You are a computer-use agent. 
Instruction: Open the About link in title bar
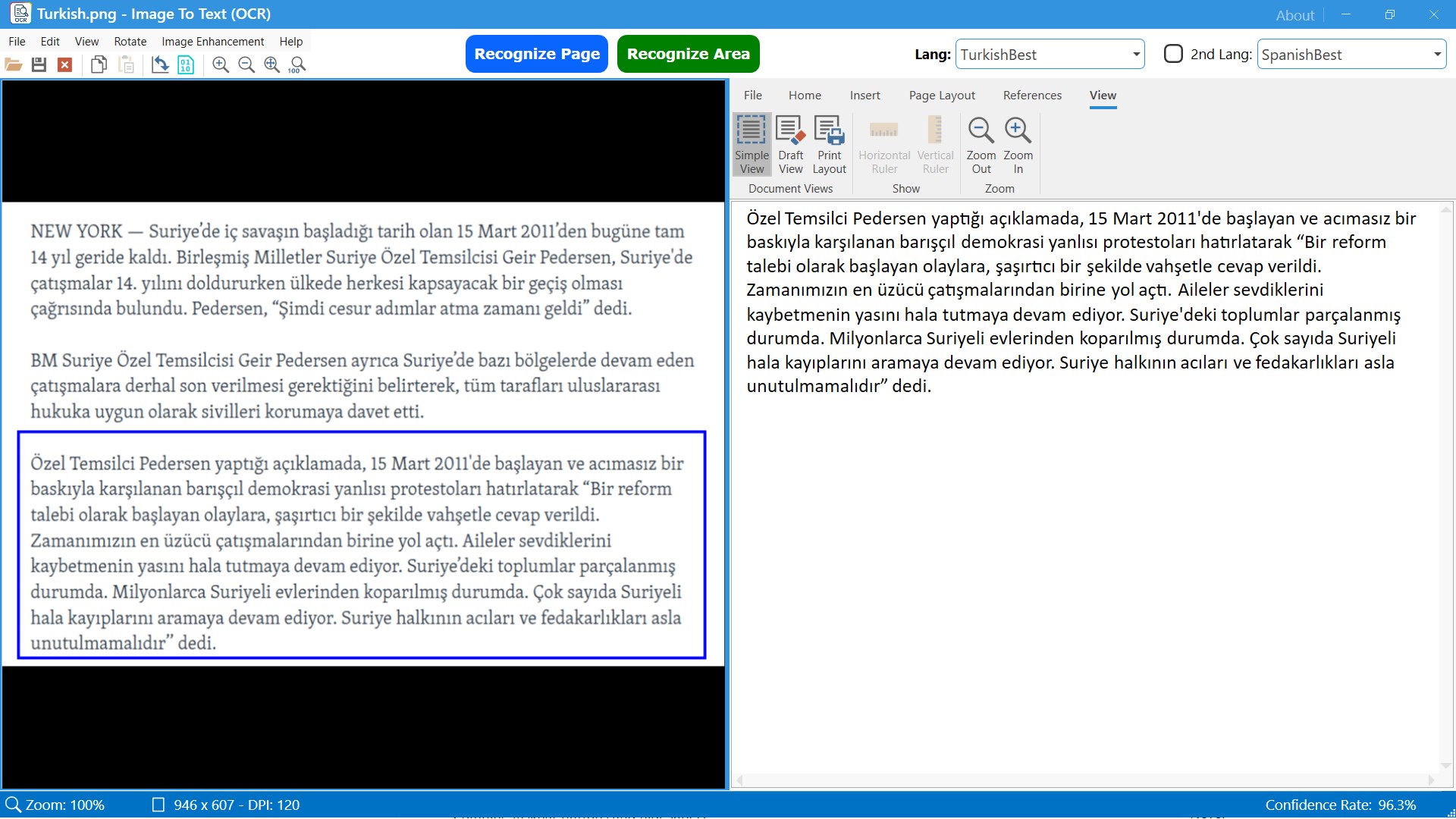1294,15
